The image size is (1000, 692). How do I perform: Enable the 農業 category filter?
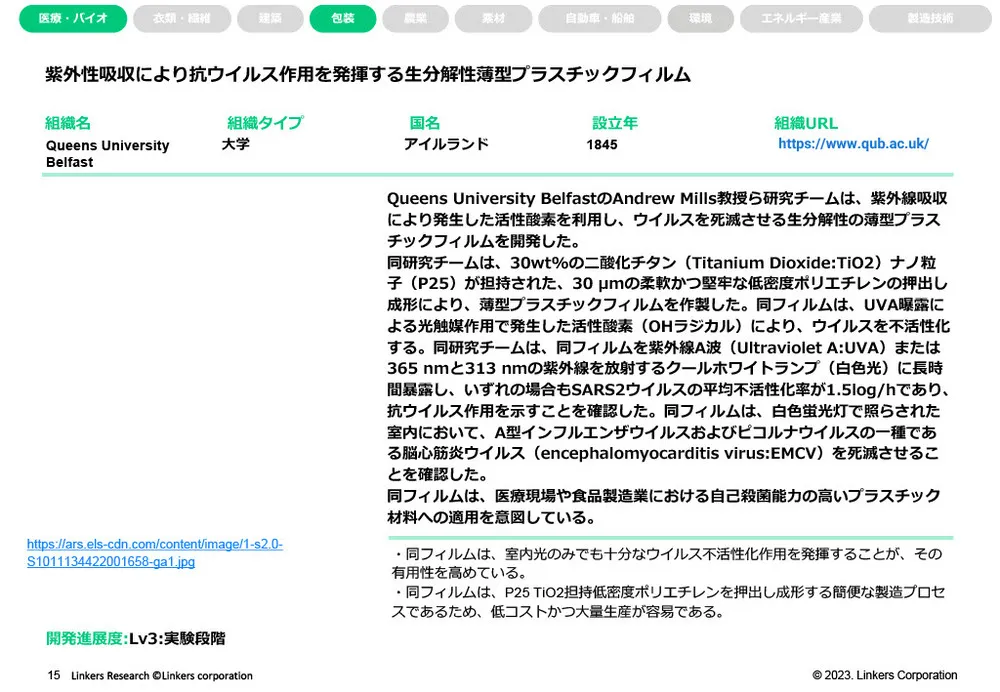pyautogui.click(x=414, y=18)
